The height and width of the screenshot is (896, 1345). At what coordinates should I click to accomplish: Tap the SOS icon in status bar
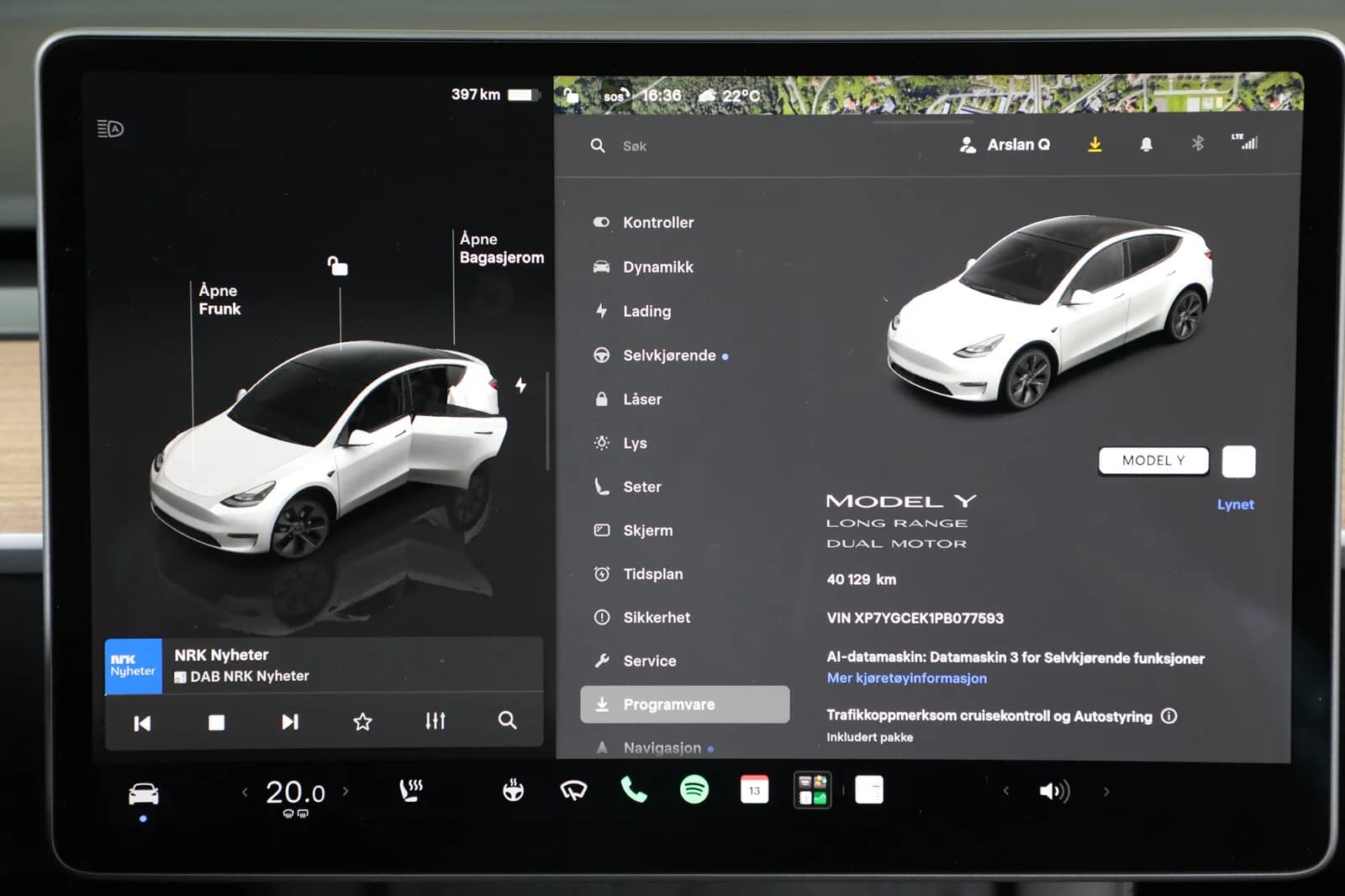[615, 96]
